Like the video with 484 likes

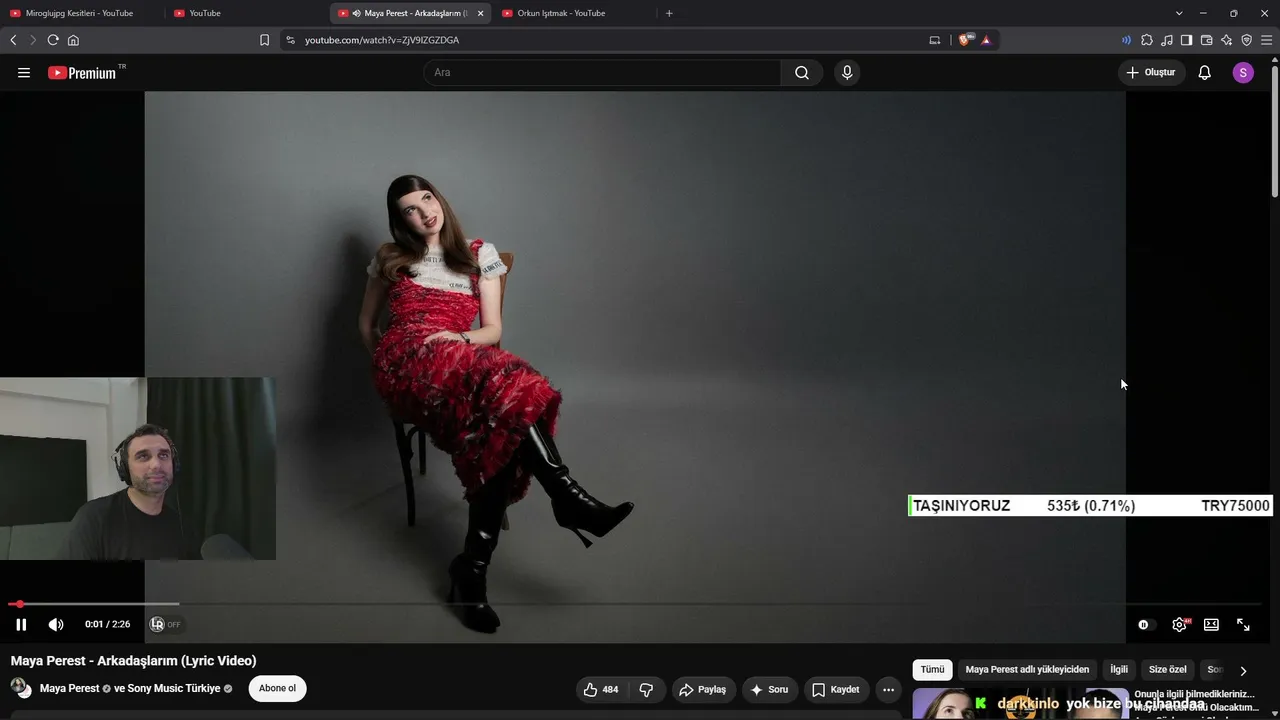tap(601, 690)
